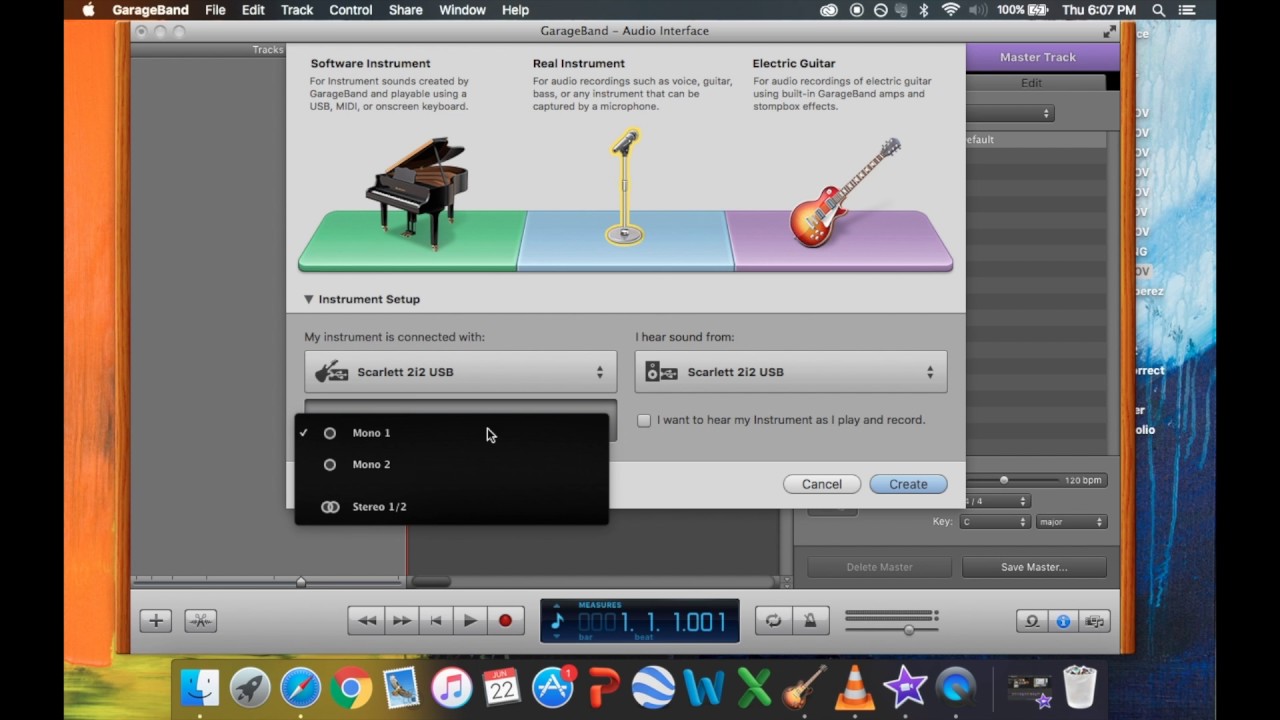The image size is (1280, 720).
Task: Choose Stereo 1/2 input channel
Action: (x=451, y=507)
